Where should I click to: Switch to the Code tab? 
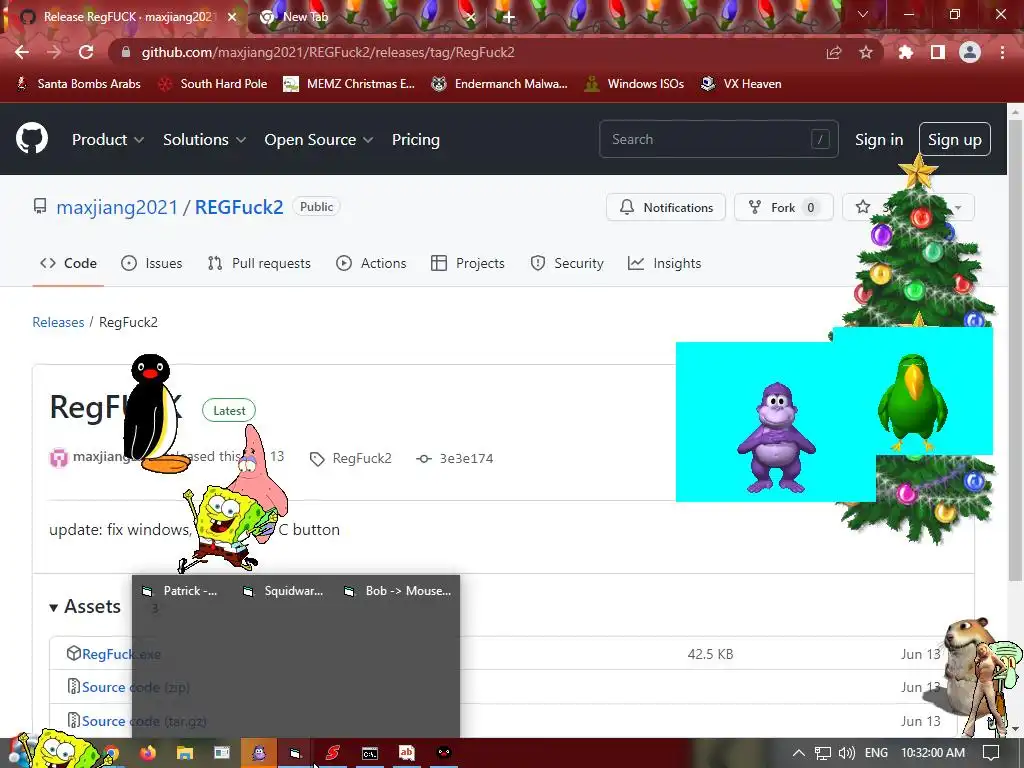68,263
